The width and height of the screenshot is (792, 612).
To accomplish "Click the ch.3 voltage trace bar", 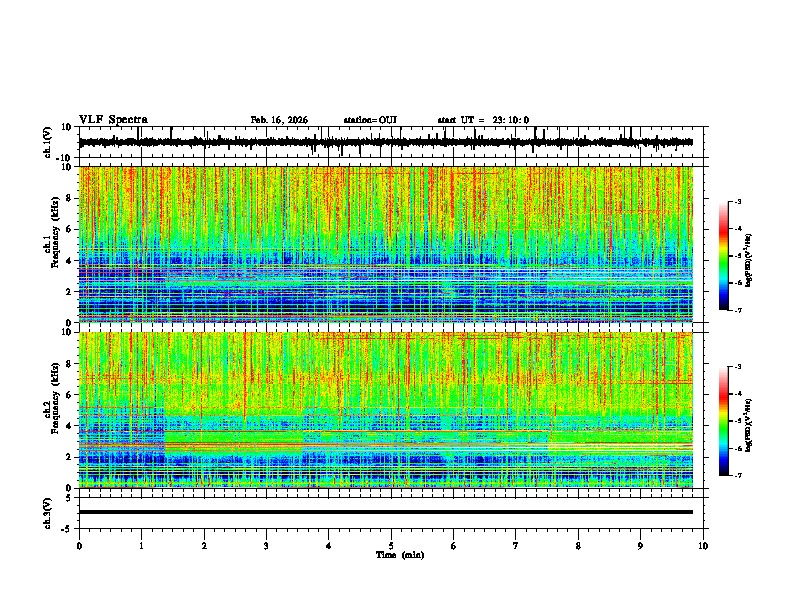I will pos(386,512).
